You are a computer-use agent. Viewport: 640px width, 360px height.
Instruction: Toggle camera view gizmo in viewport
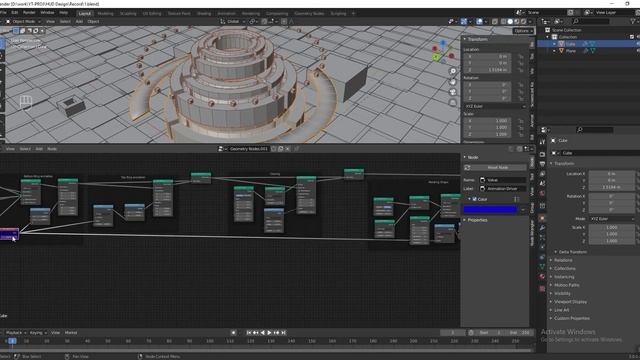pyautogui.click(x=453, y=92)
